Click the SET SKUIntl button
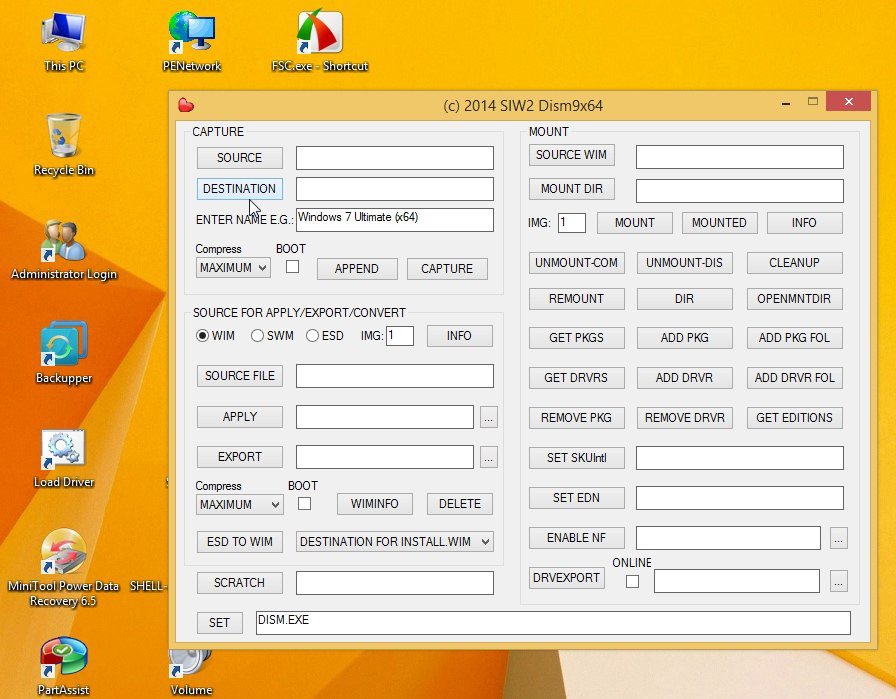Image resolution: width=896 pixels, height=699 pixels. pos(577,458)
